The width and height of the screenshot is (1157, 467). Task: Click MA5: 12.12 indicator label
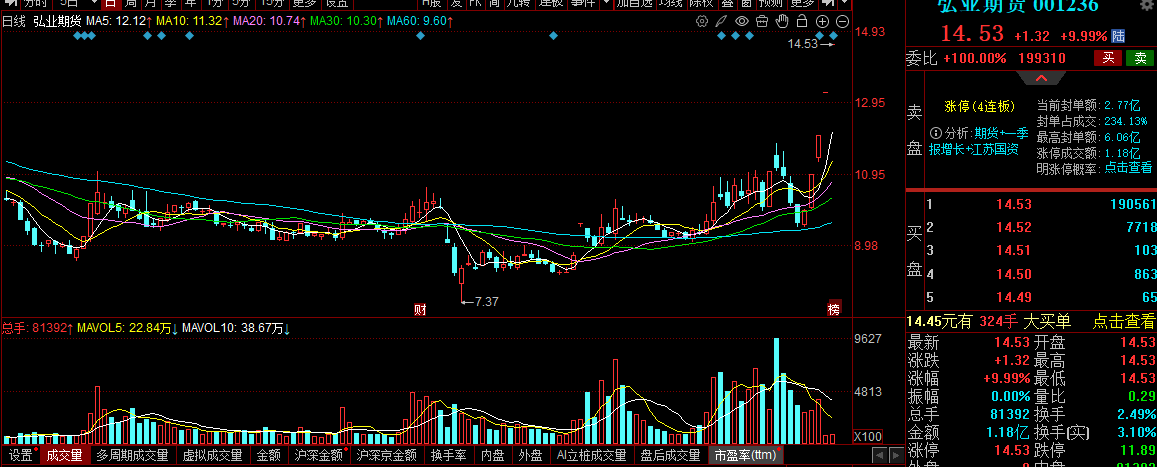point(120,21)
